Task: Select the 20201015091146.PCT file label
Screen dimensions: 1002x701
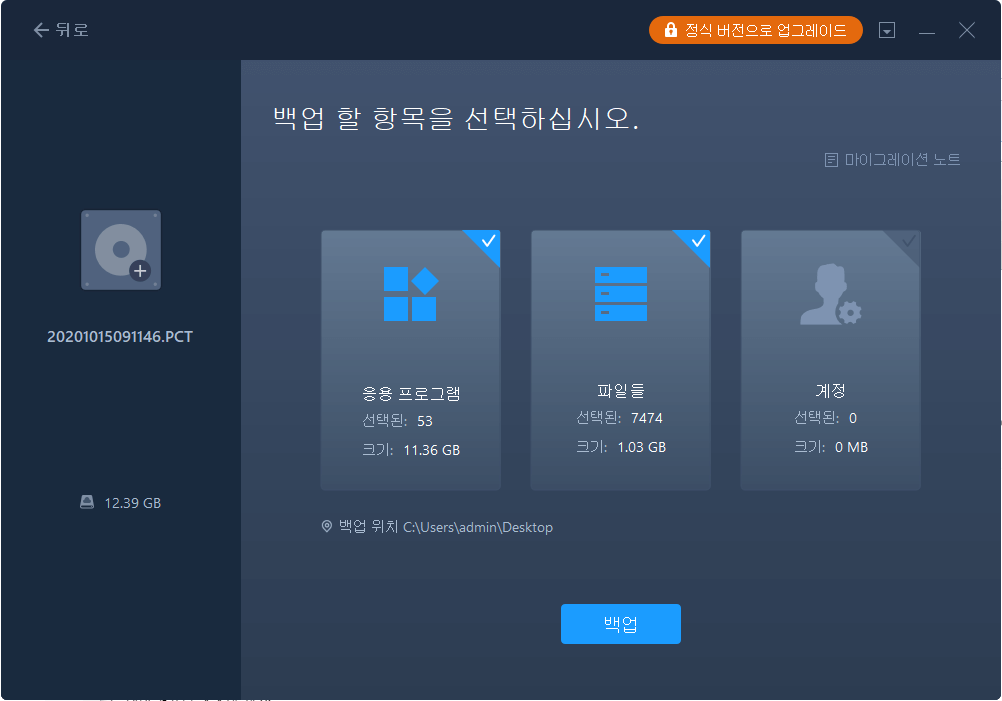Action: [120, 337]
